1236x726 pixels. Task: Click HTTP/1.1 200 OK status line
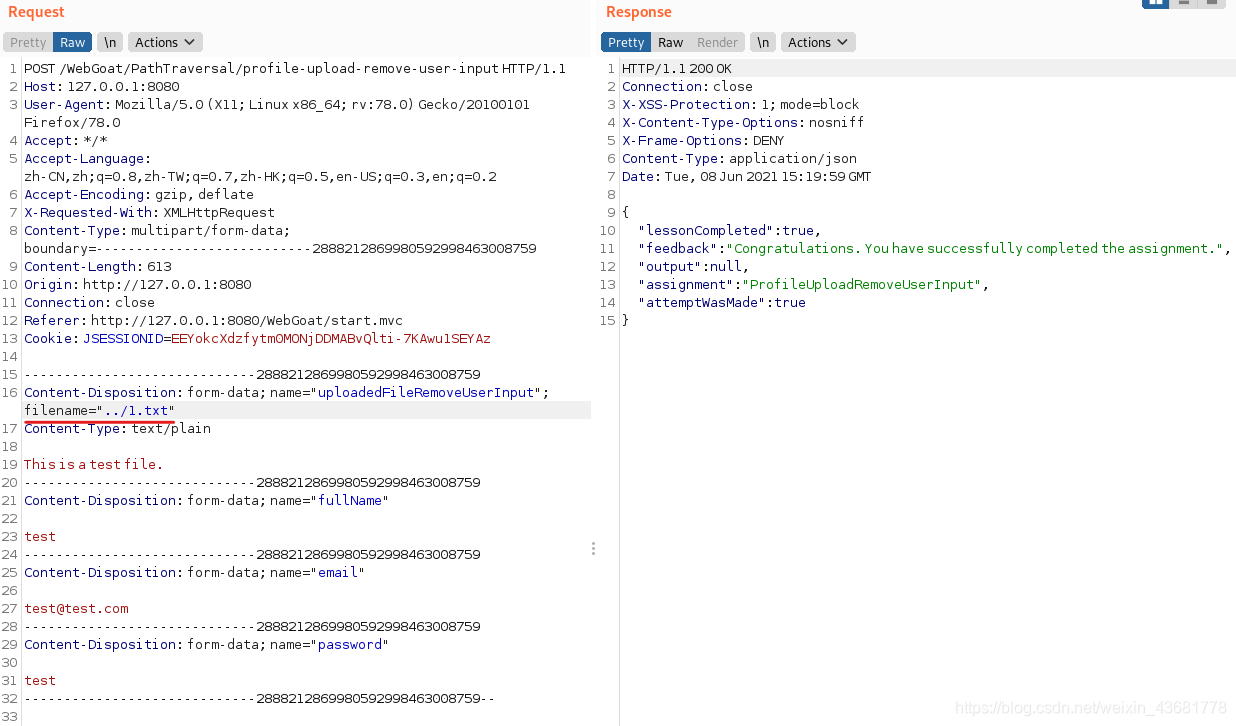pos(677,68)
